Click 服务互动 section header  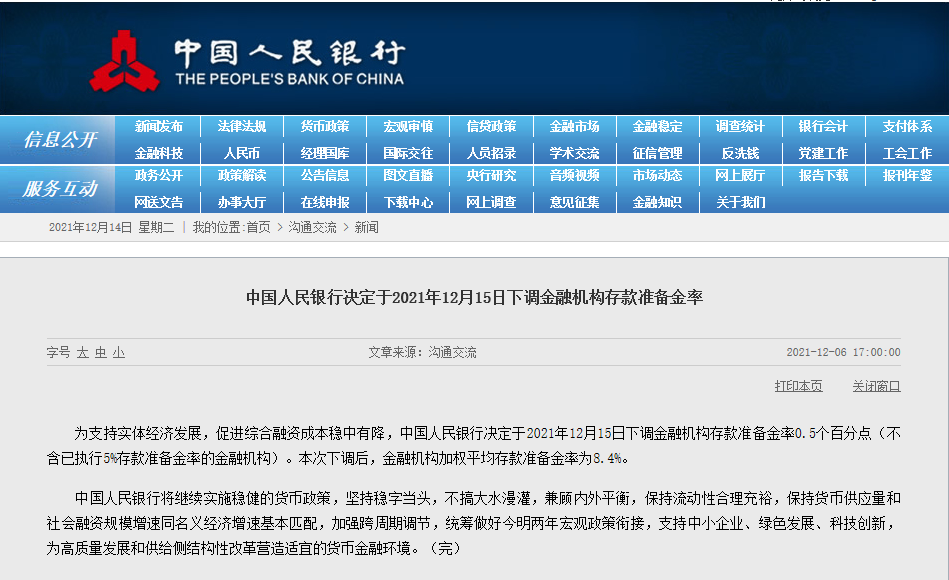coord(59,189)
